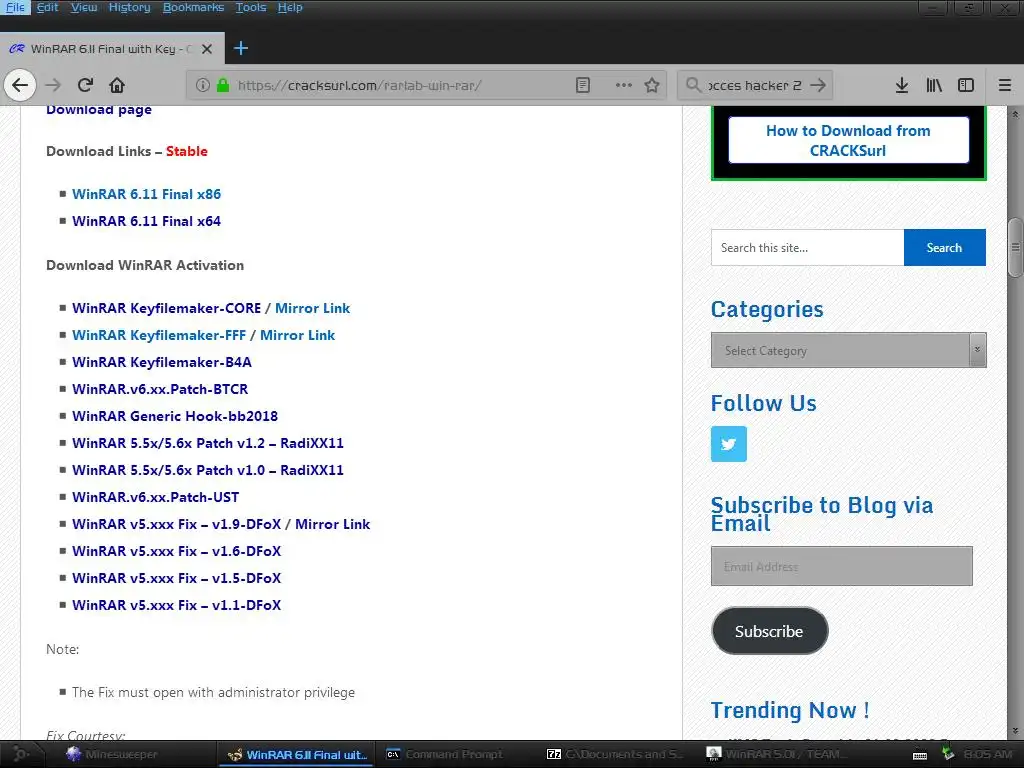1024x768 pixels.
Task: Click the browser search box text
Action: (x=754, y=85)
